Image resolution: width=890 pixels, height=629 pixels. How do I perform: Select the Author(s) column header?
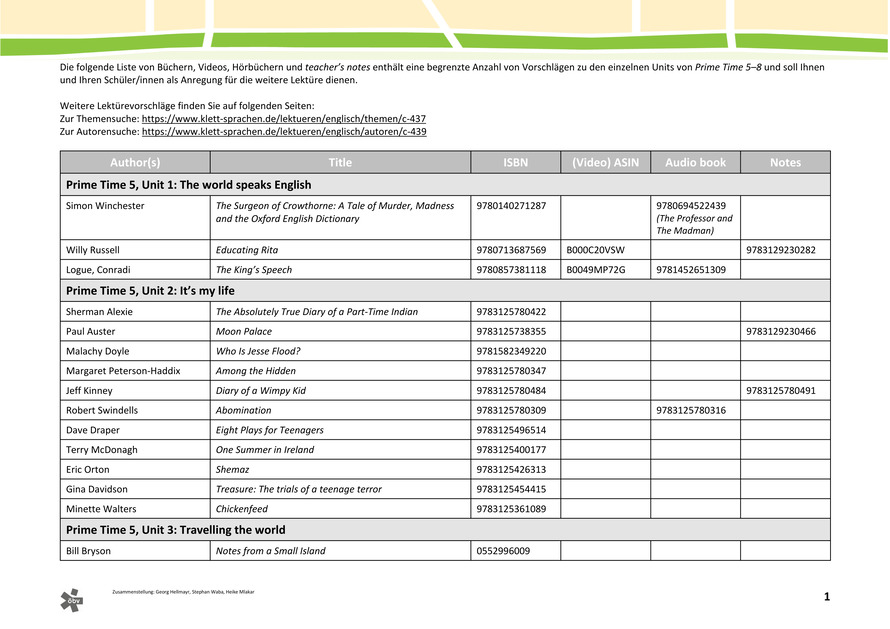[135, 162]
